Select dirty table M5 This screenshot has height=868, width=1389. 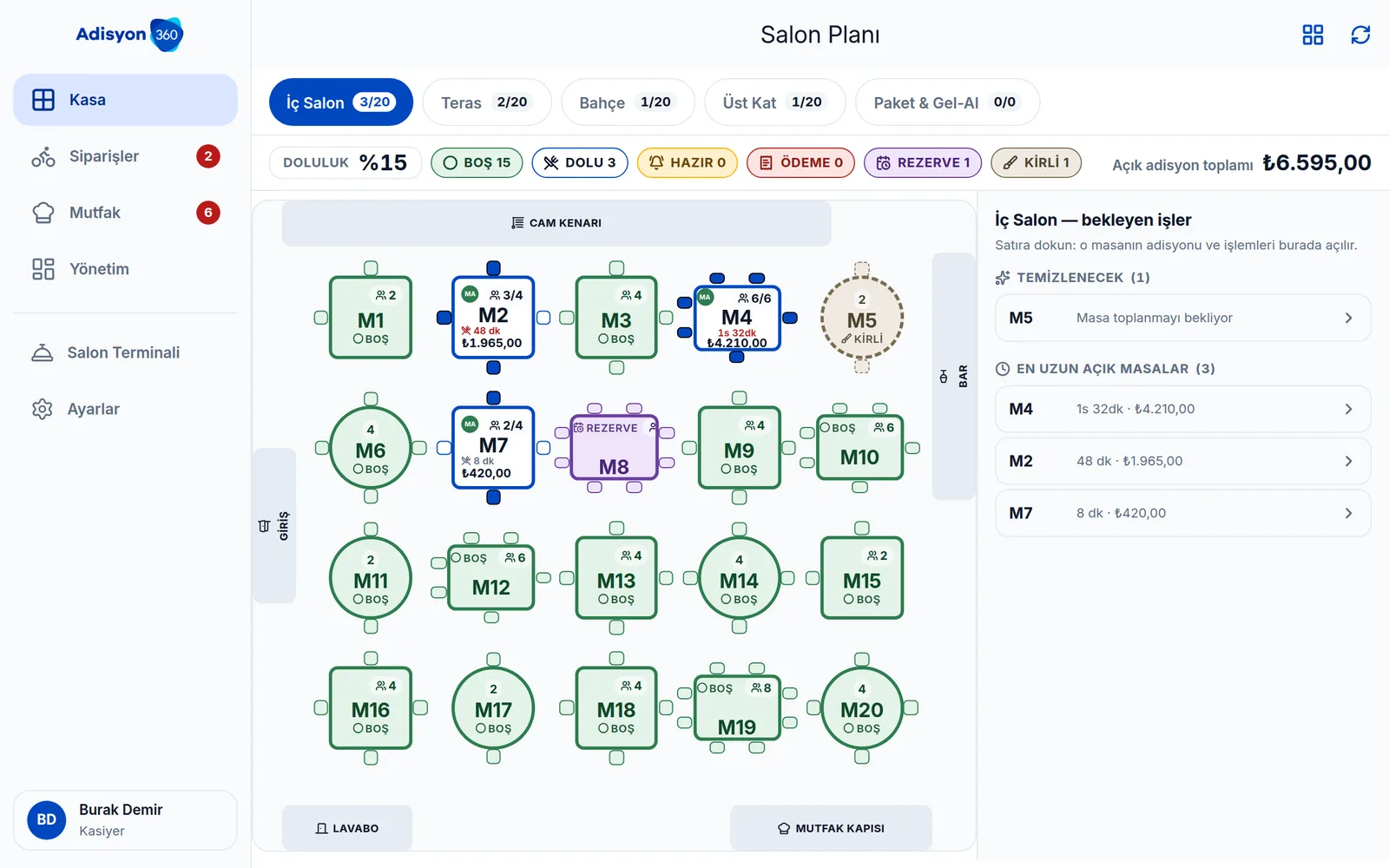click(862, 318)
